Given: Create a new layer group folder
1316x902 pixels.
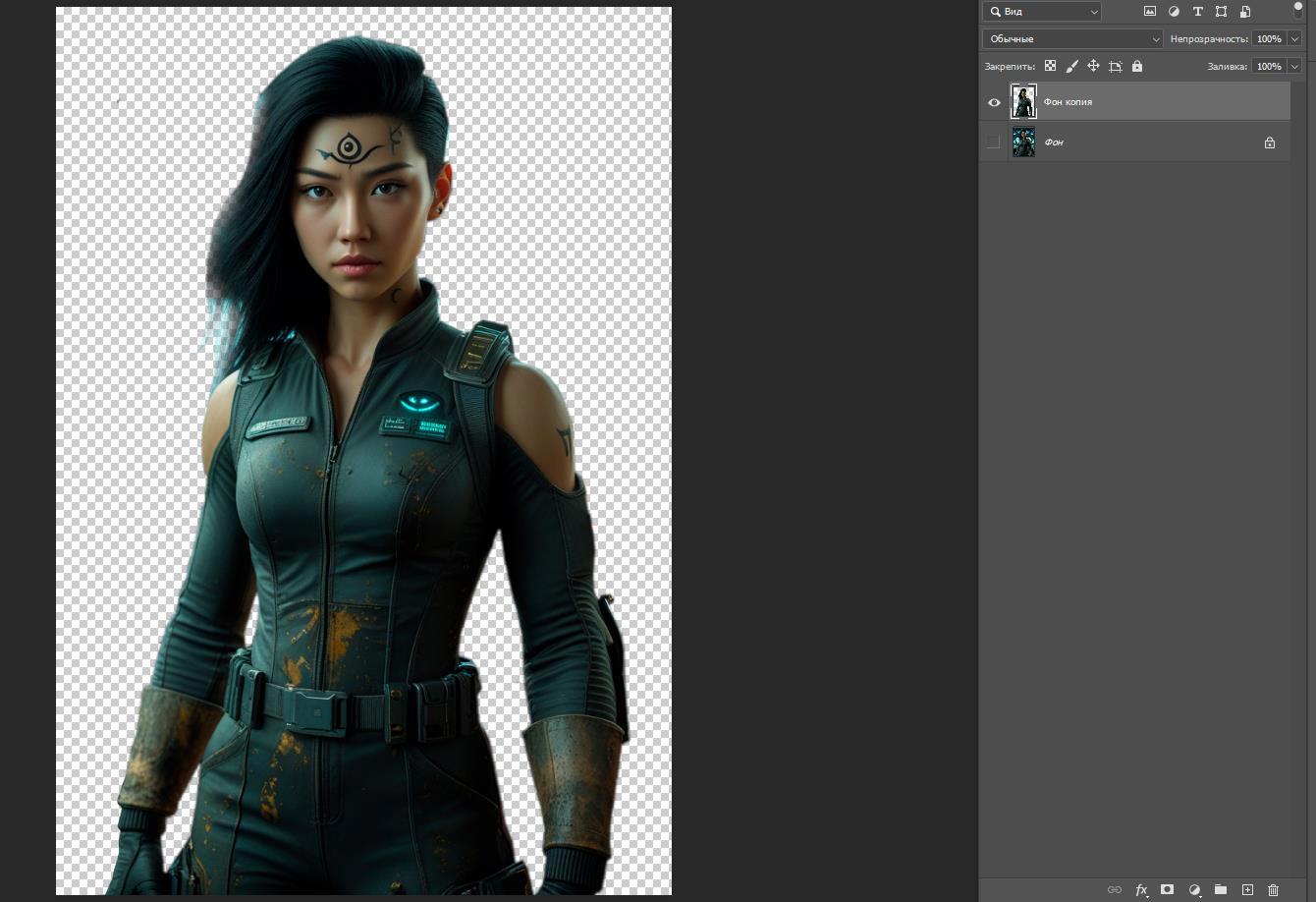Looking at the screenshot, I should (x=1220, y=889).
